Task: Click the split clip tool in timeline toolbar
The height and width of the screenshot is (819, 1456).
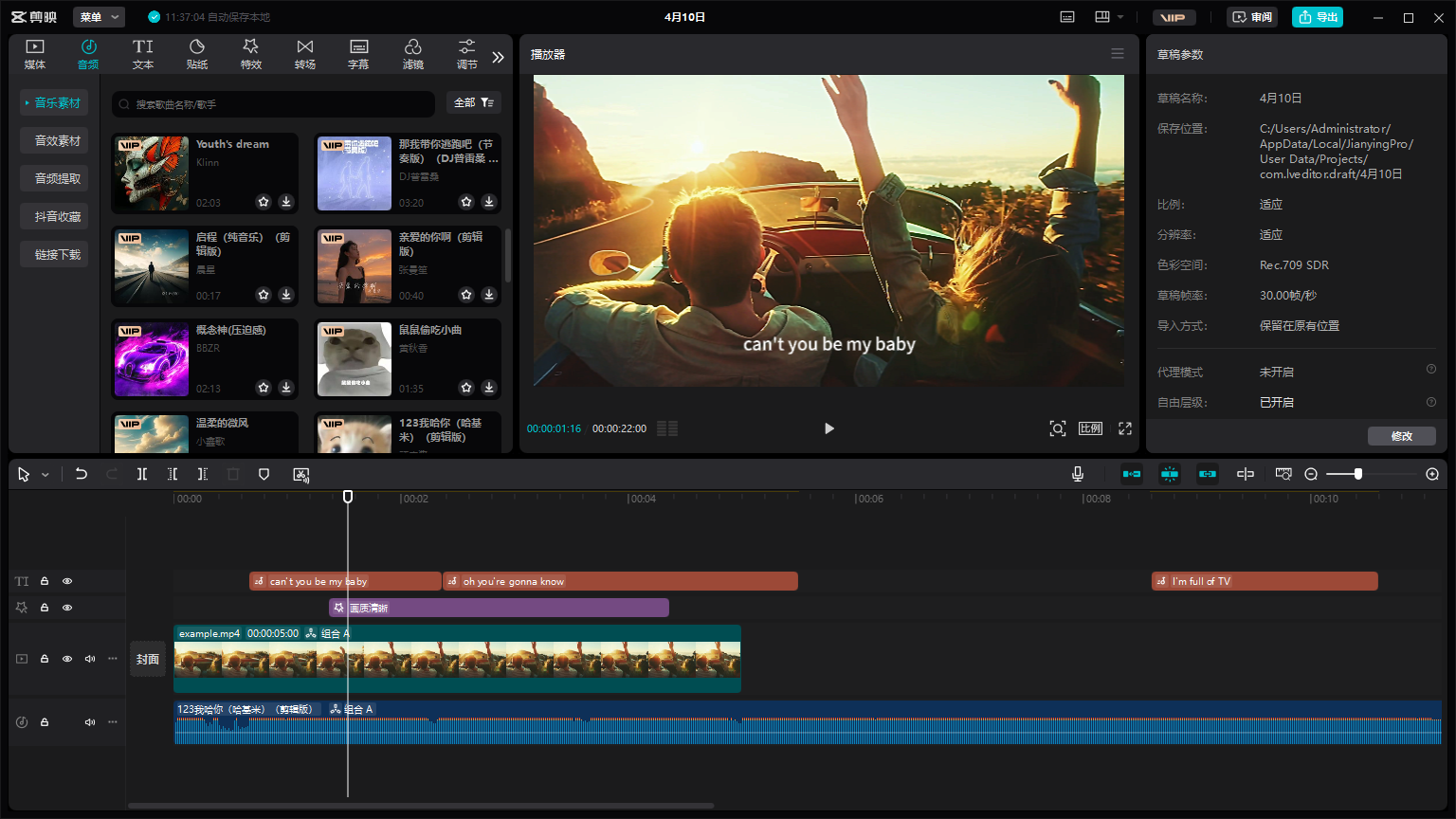Action: [142, 474]
